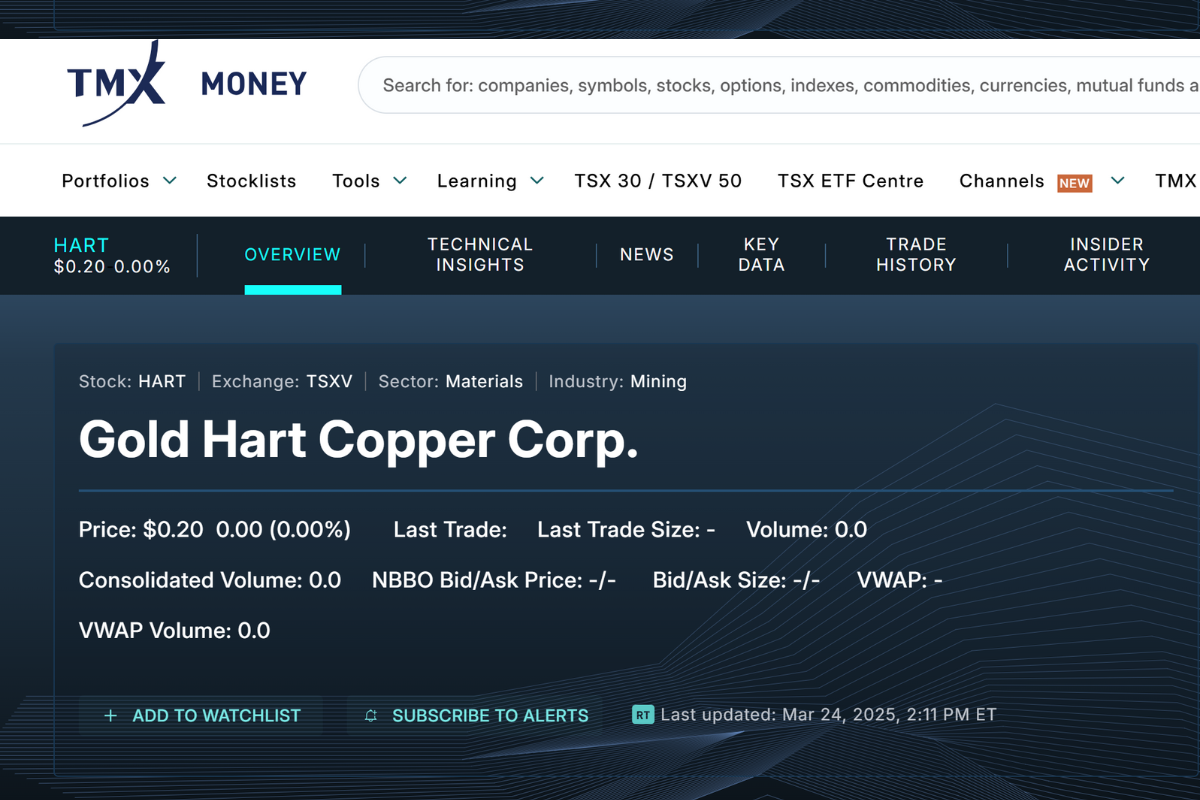Switch to the Technical Insights tab
This screenshot has width=1200, height=800.
point(480,254)
